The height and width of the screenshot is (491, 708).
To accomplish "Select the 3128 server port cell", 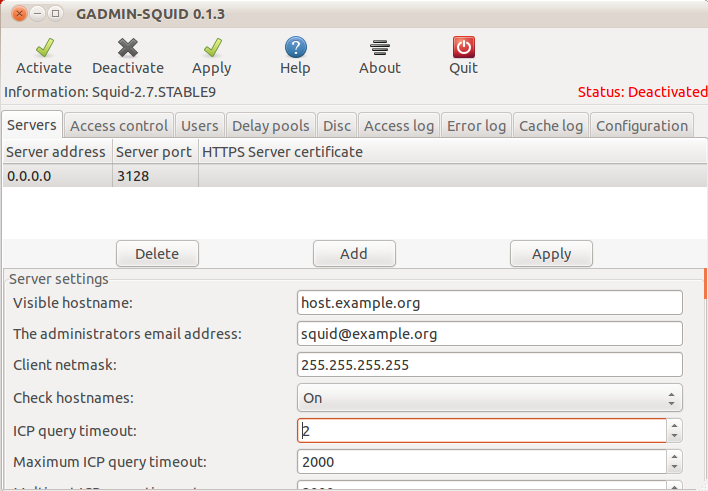I will (155, 176).
